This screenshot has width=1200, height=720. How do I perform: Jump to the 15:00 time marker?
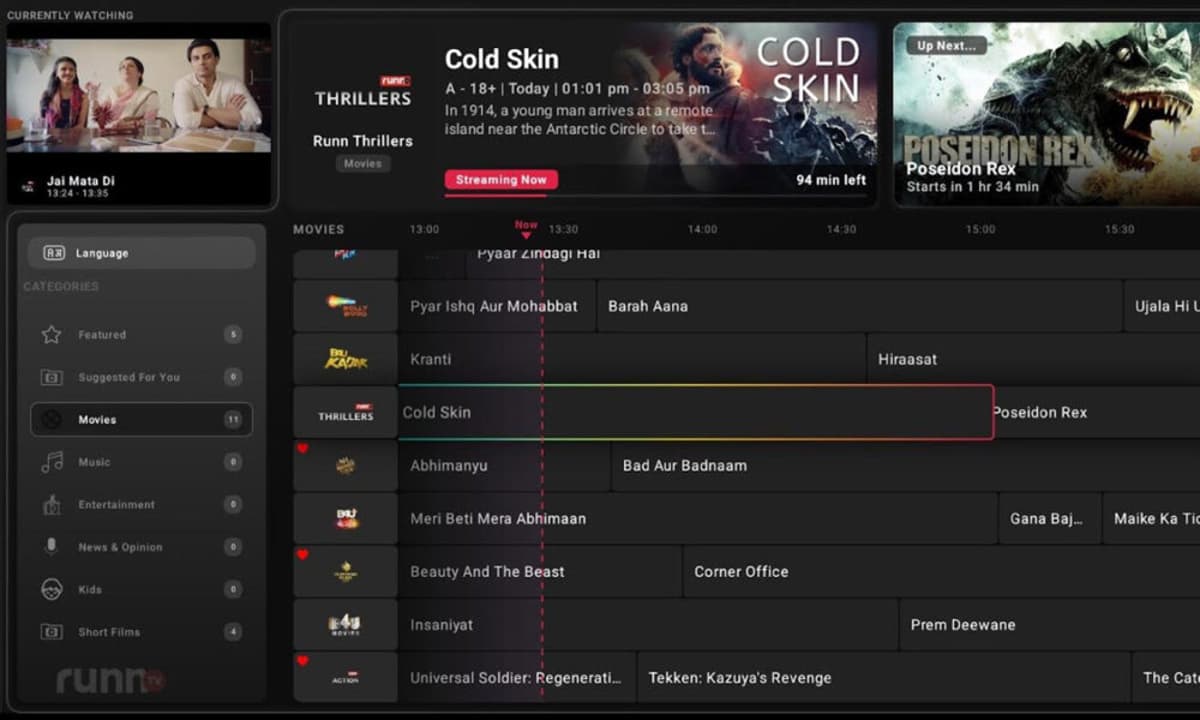coord(980,229)
